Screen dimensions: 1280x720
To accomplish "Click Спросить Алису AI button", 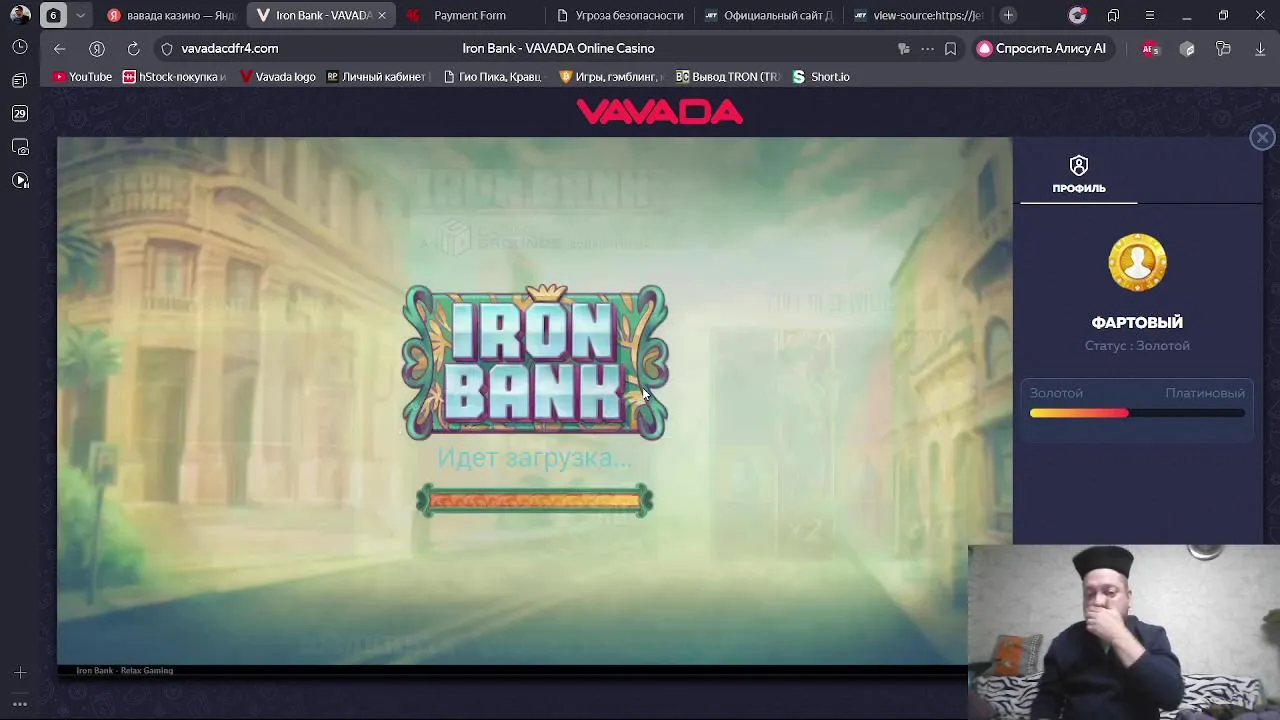I will point(1042,48).
